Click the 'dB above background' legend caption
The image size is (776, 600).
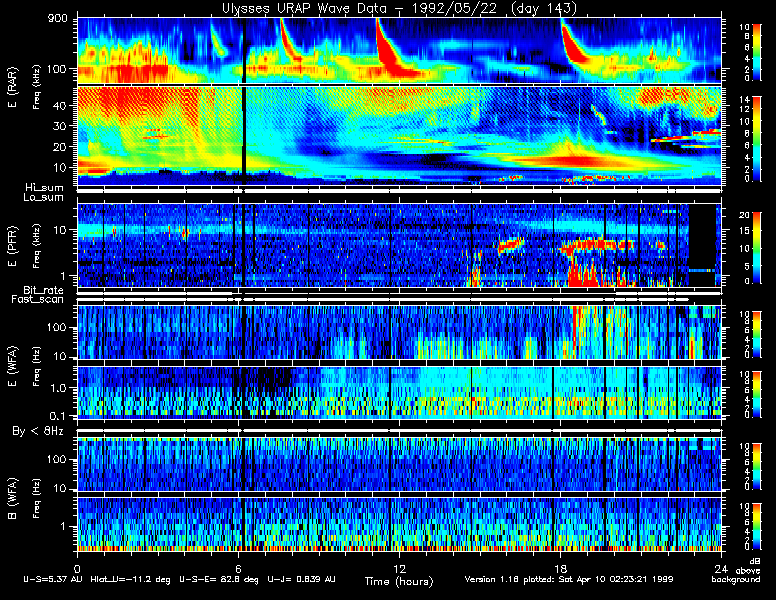(x=737, y=570)
